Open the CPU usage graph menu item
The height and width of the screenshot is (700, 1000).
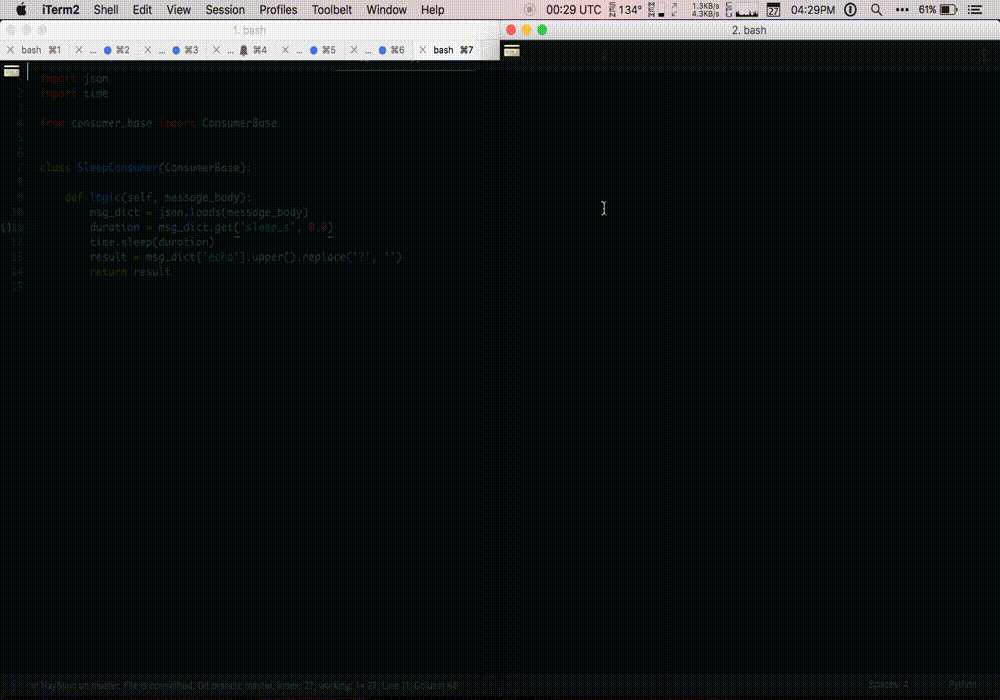pyautogui.click(x=742, y=10)
